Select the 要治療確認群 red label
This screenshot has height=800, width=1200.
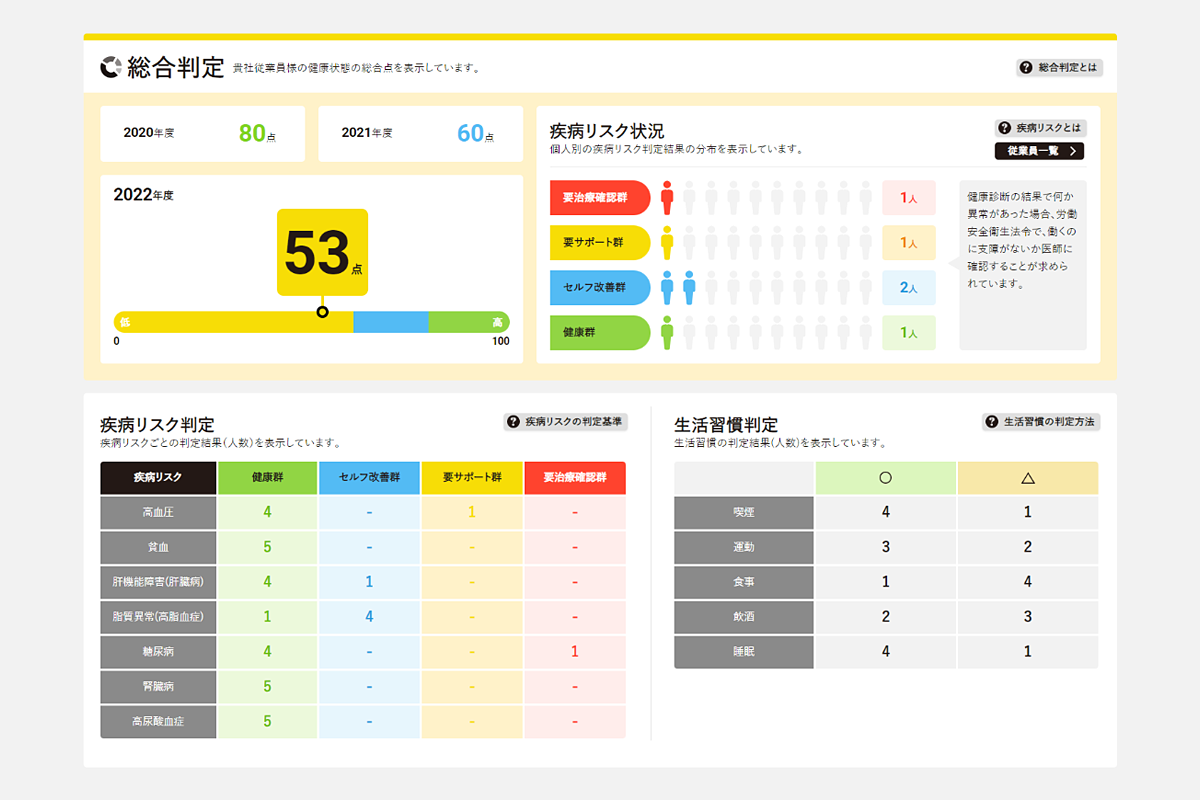pyautogui.click(x=600, y=198)
